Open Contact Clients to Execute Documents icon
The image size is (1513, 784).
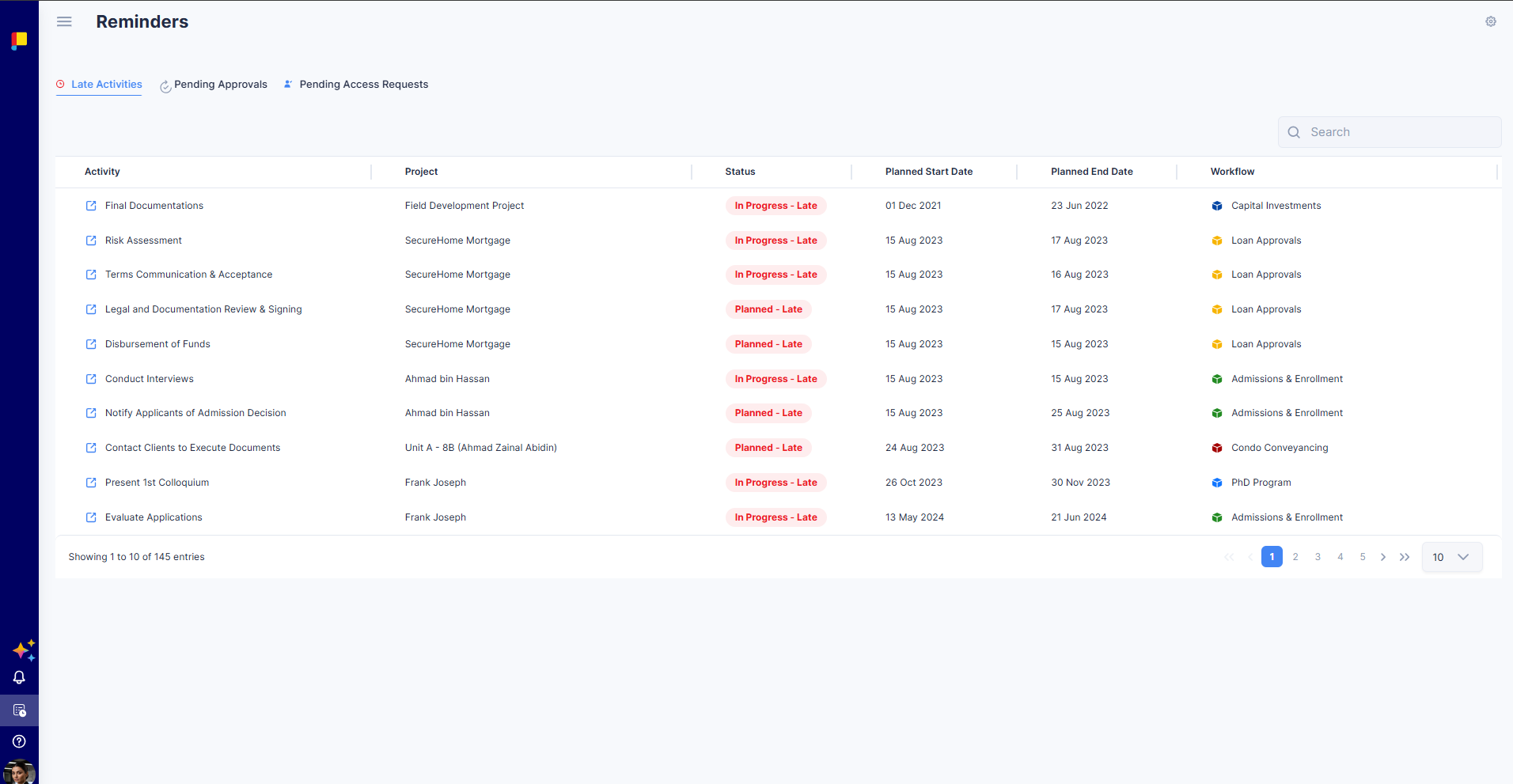coord(91,448)
